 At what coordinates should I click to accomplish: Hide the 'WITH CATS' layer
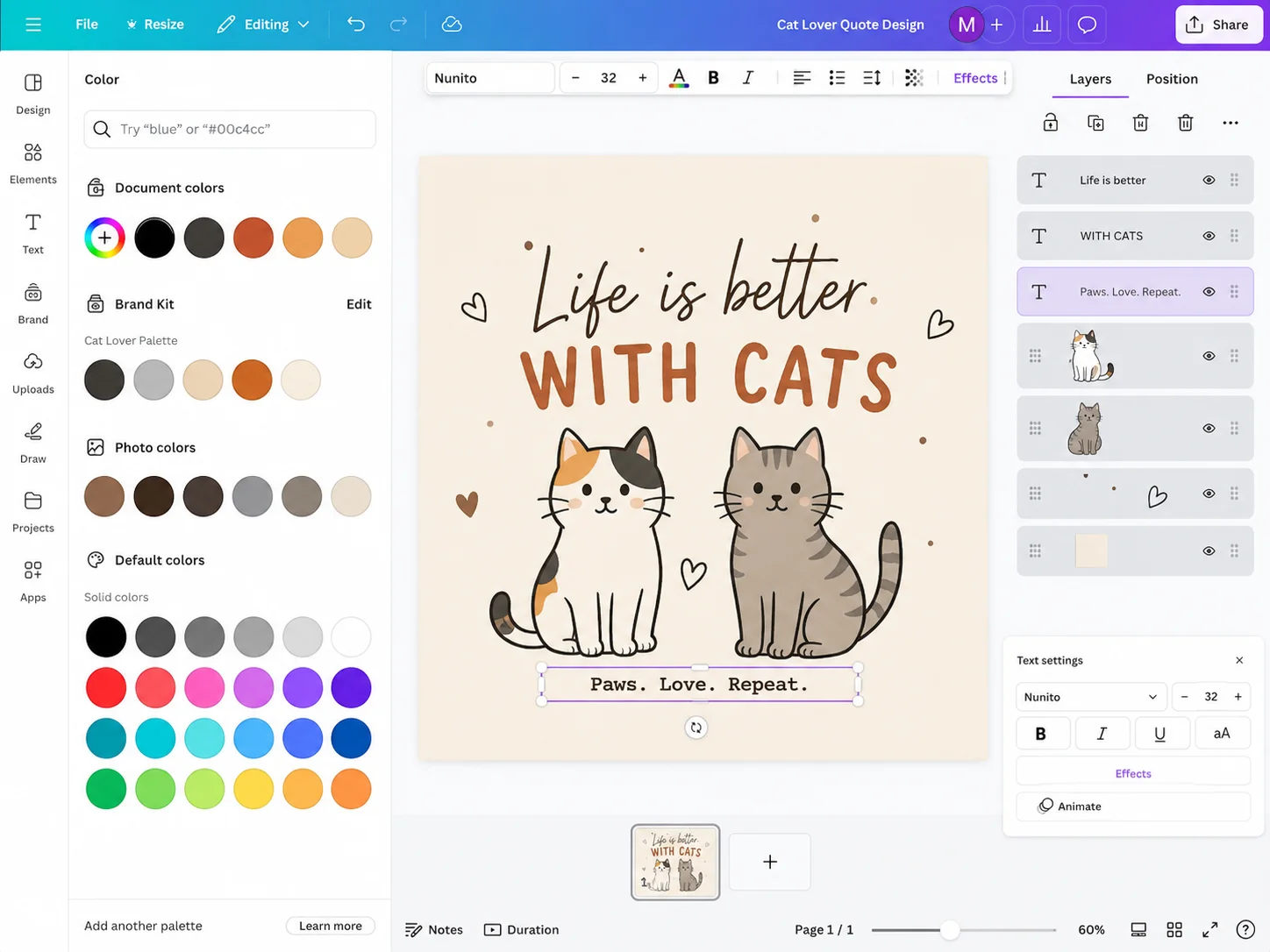point(1209,236)
